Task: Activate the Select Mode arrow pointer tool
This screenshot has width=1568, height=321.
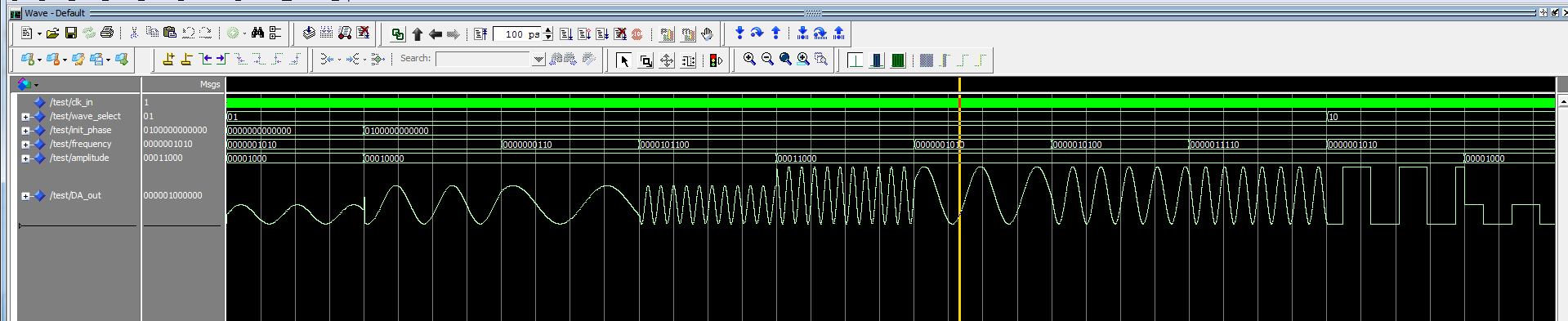Action: coord(624,60)
